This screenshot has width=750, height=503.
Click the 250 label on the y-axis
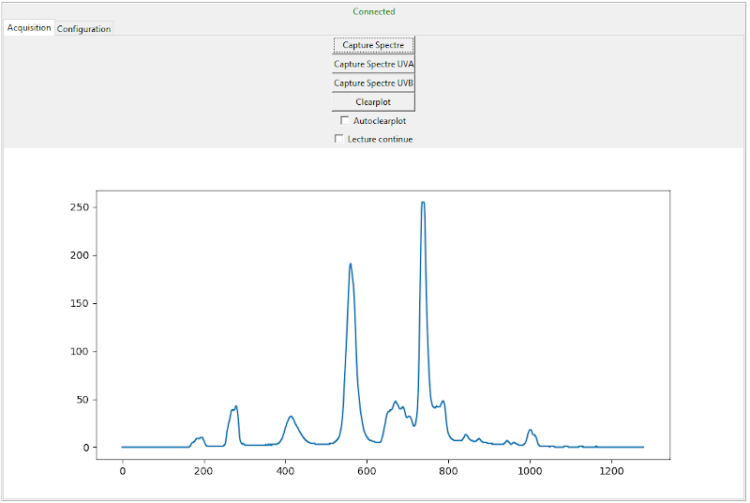(x=78, y=208)
